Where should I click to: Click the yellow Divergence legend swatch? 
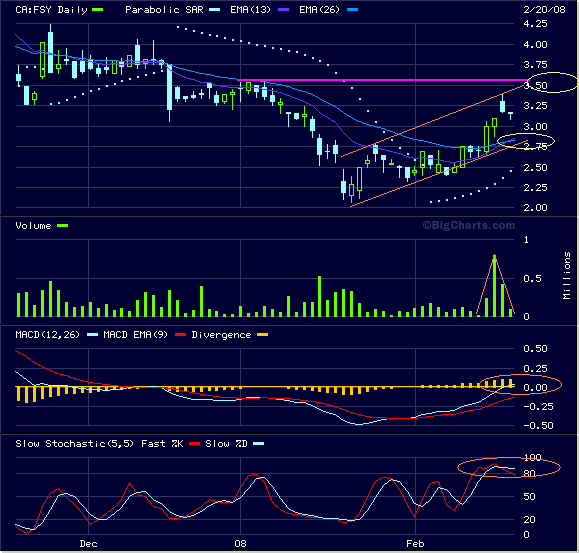point(263,335)
